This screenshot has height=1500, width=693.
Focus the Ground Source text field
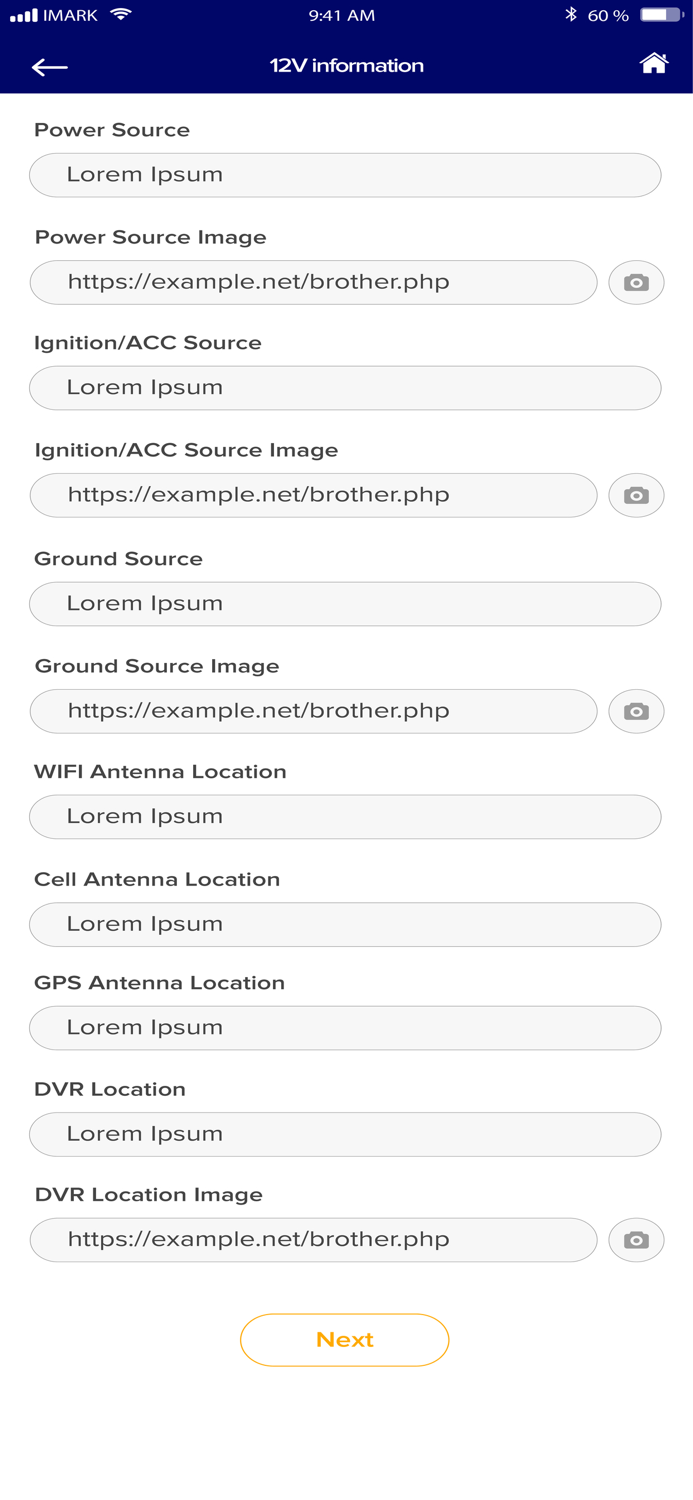click(x=345, y=604)
